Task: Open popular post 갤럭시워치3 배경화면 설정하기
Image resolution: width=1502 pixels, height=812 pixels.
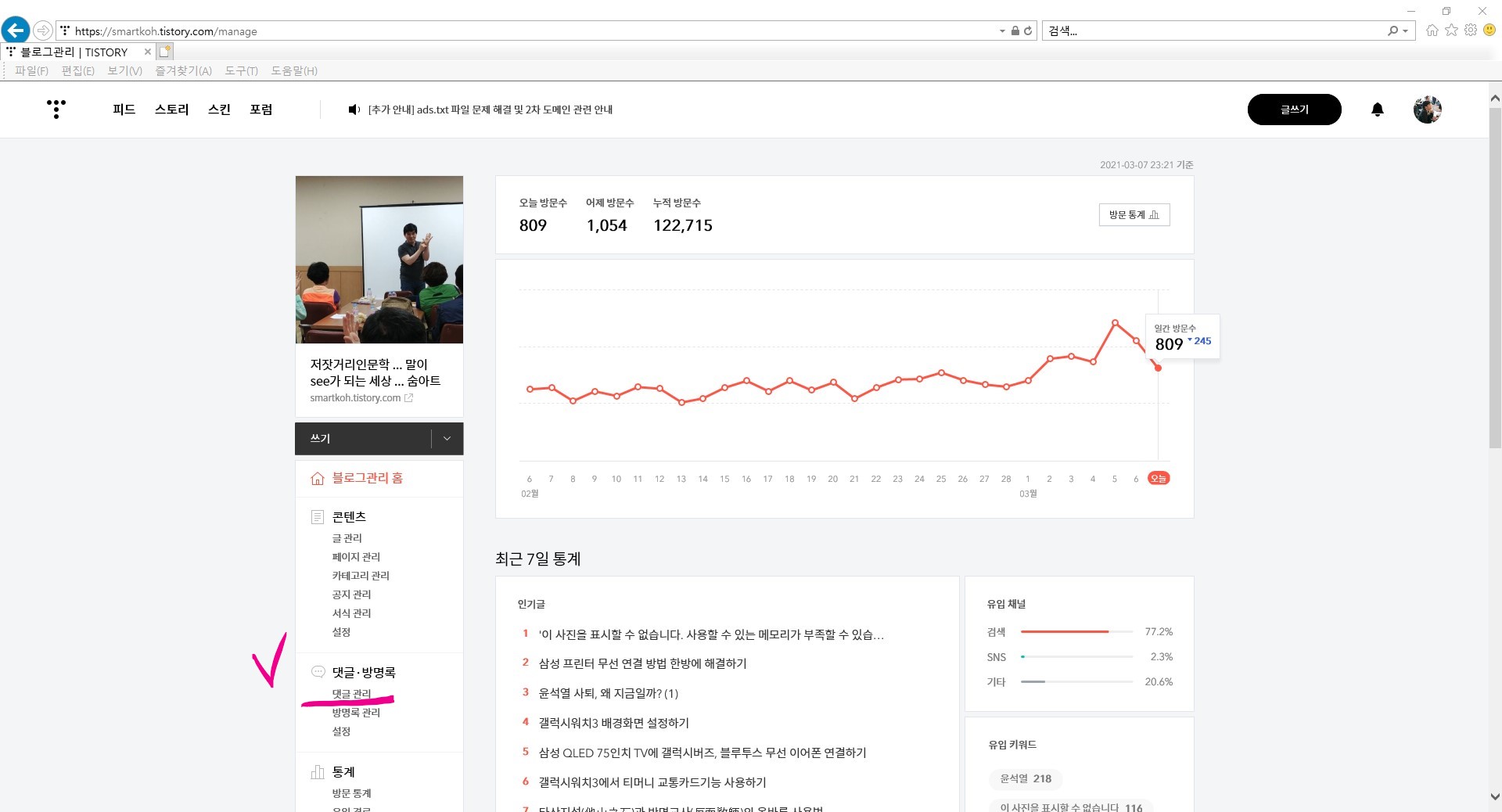Action: tap(613, 723)
